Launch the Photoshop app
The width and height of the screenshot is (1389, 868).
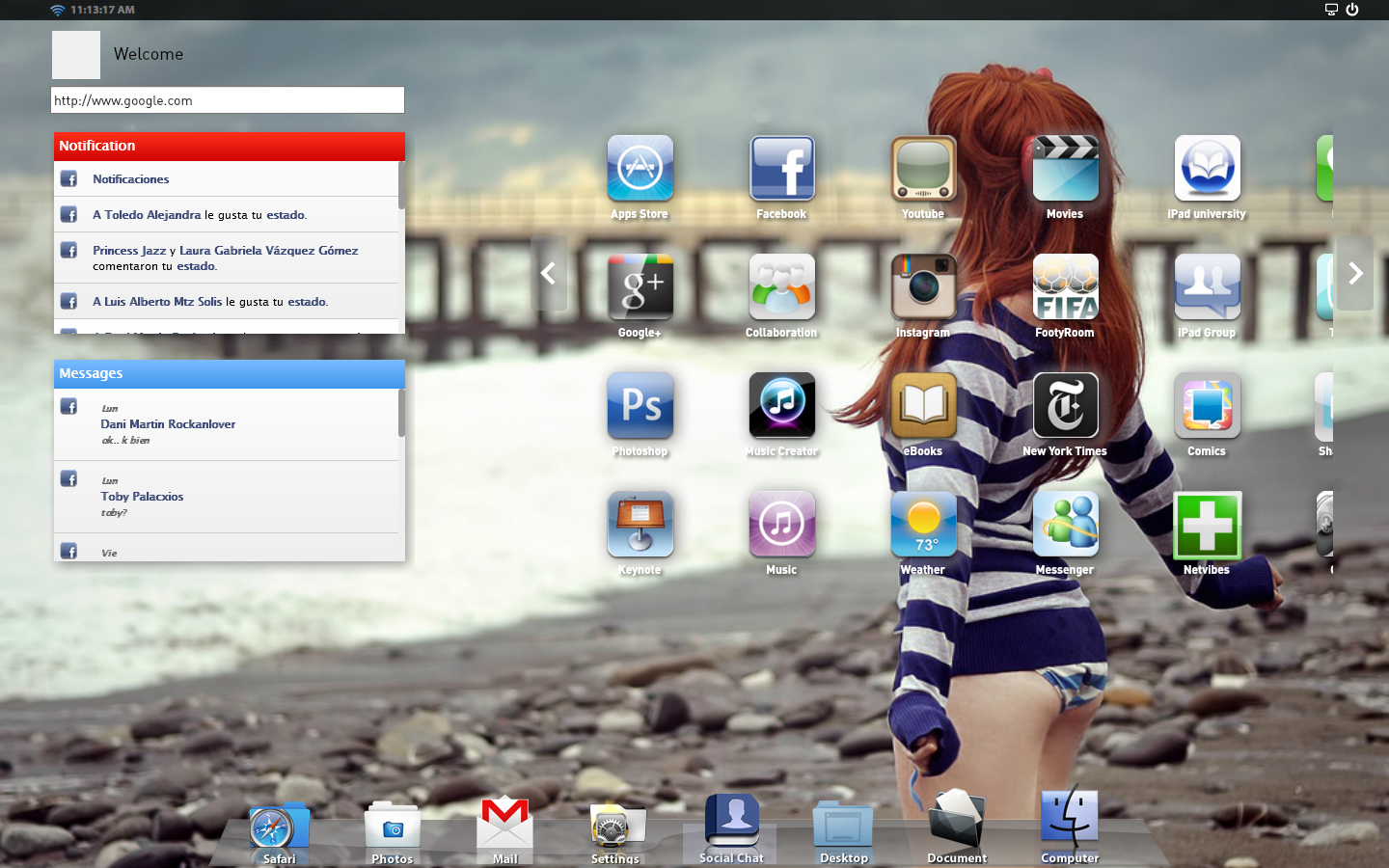point(640,405)
